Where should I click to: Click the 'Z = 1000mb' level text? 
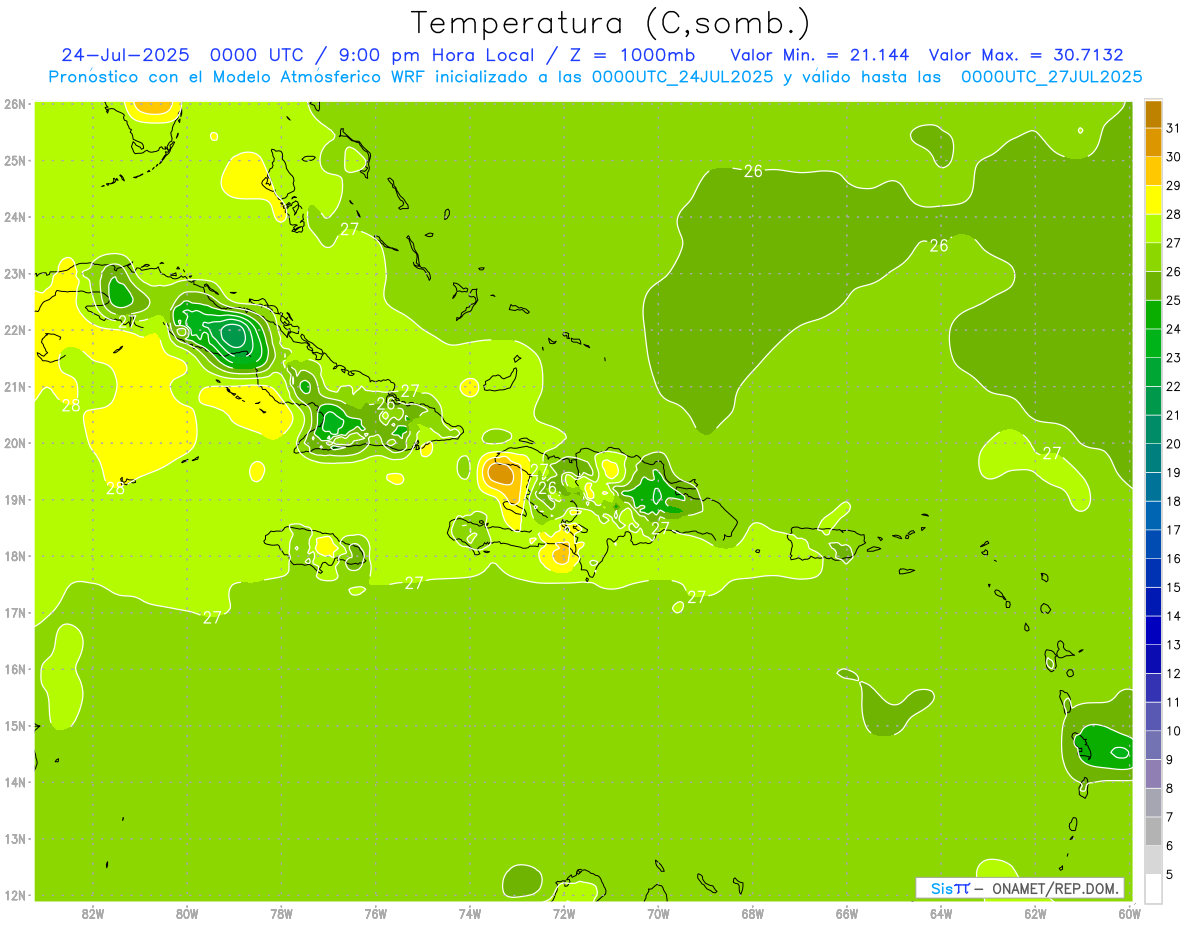point(632,55)
